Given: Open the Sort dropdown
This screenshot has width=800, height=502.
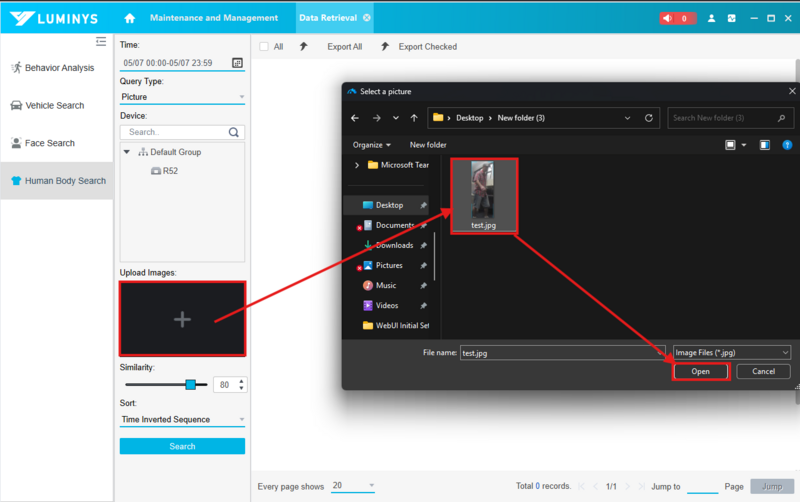Looking at the screenshot, I should click(182, 419).
